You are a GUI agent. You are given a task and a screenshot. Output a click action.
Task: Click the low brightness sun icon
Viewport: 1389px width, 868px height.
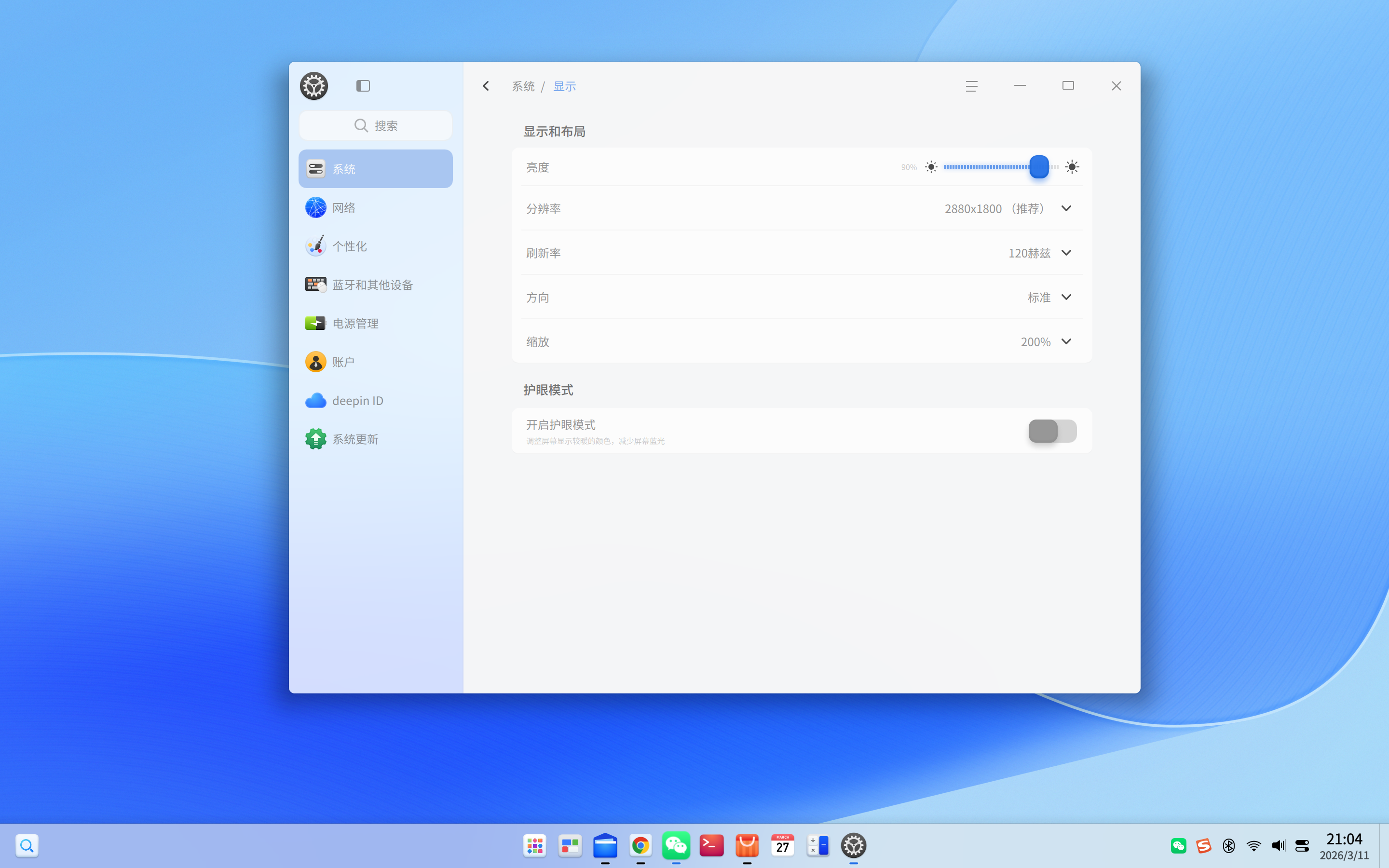point(931,167)
